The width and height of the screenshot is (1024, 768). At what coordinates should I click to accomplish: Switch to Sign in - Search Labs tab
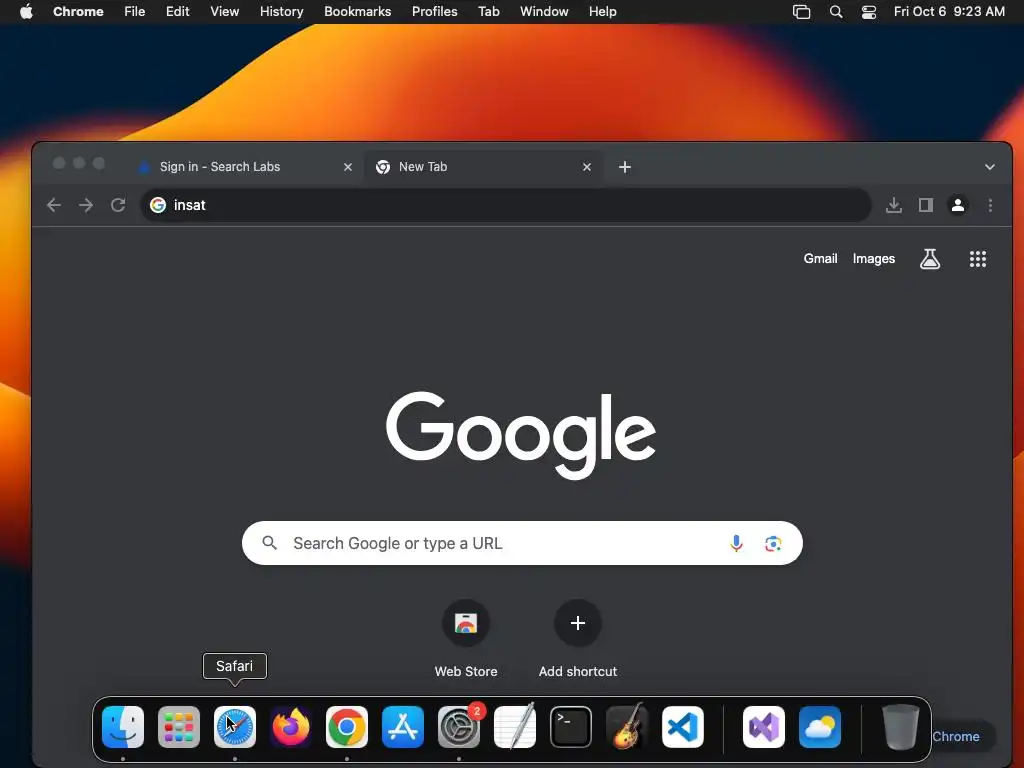(x=245, y=167)
